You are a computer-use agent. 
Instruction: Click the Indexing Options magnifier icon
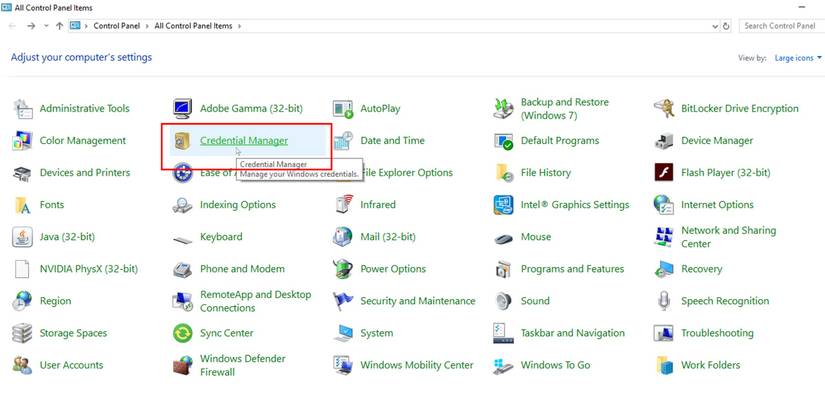tap(183, 205)
